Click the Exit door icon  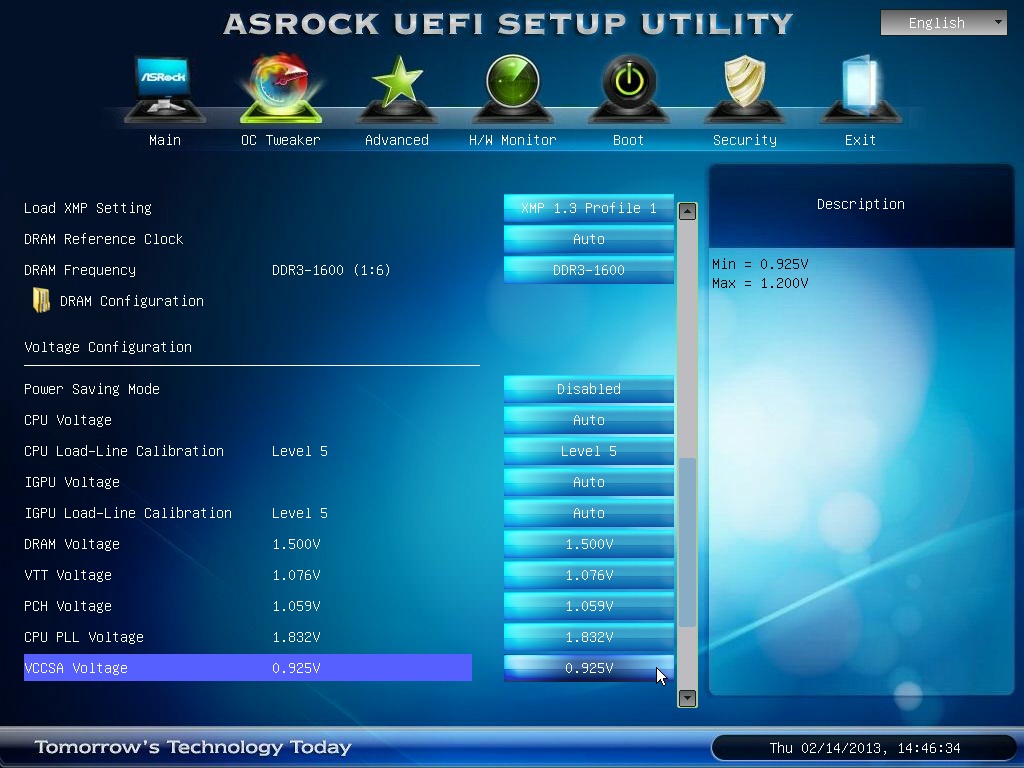coord(861,88)
